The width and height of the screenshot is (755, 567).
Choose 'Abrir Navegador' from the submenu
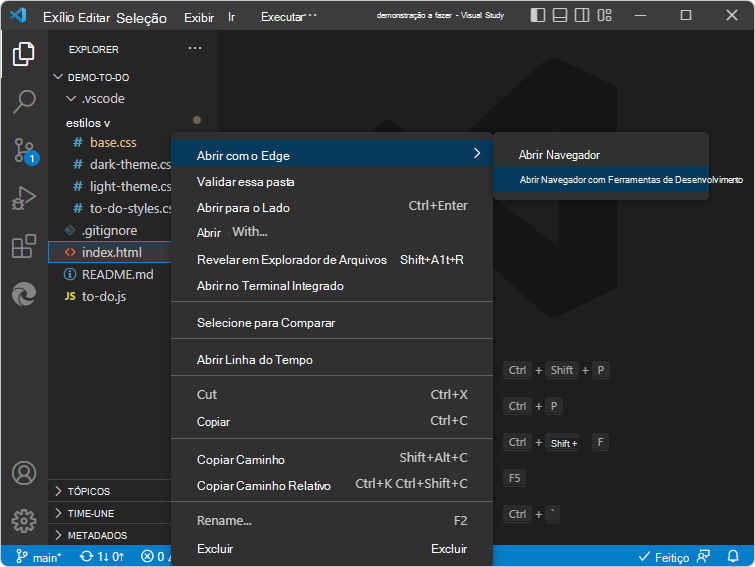[x=559, y=155]
